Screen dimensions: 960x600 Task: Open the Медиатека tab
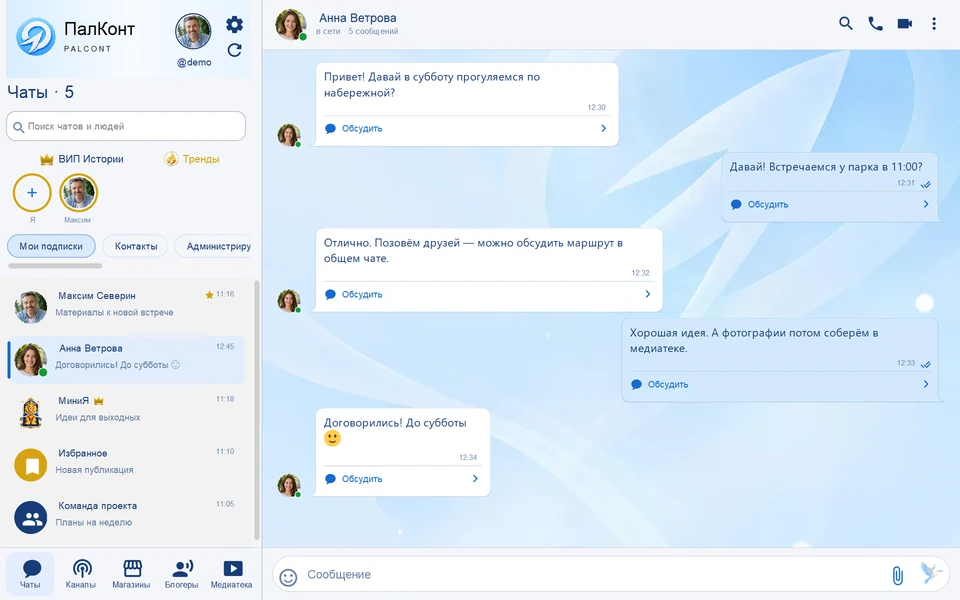click(231, 574)
